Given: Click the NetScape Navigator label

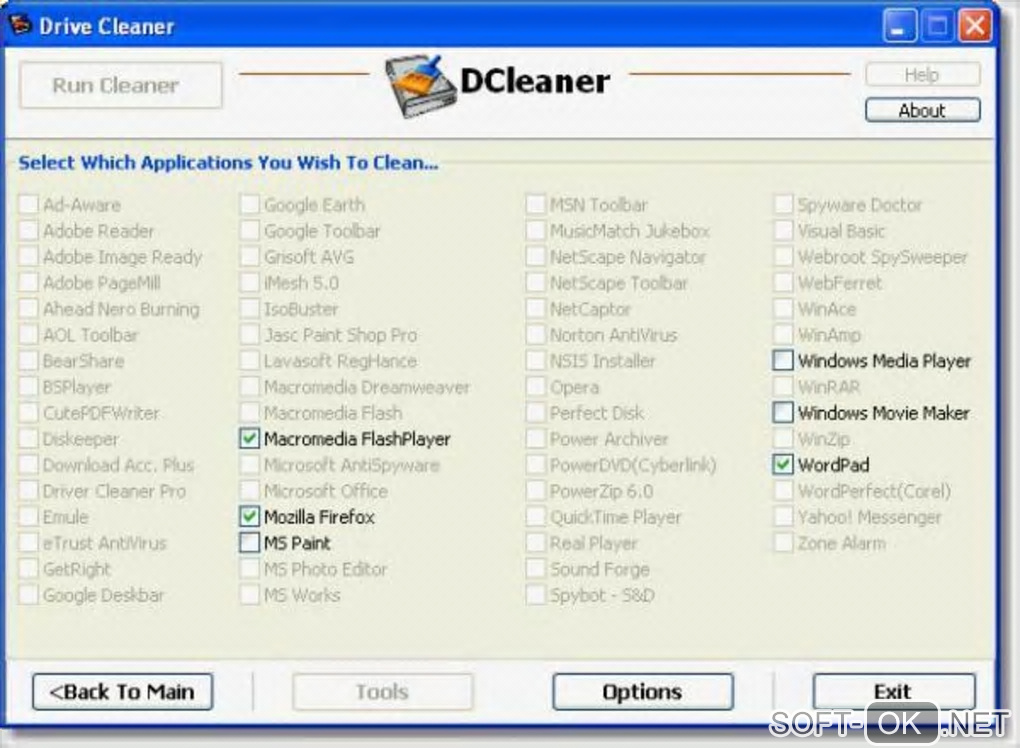Looking at the screenshot, I should click(628, 257).
